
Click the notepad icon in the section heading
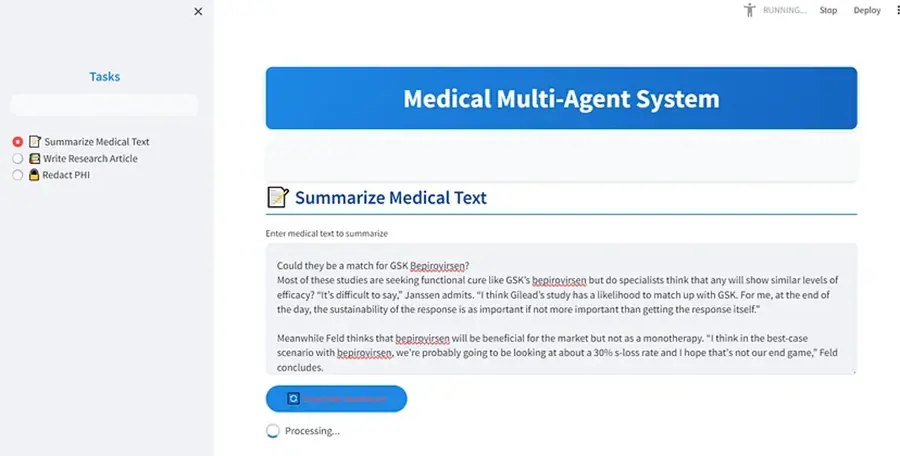pyautogui.click(x=278, y=197)
